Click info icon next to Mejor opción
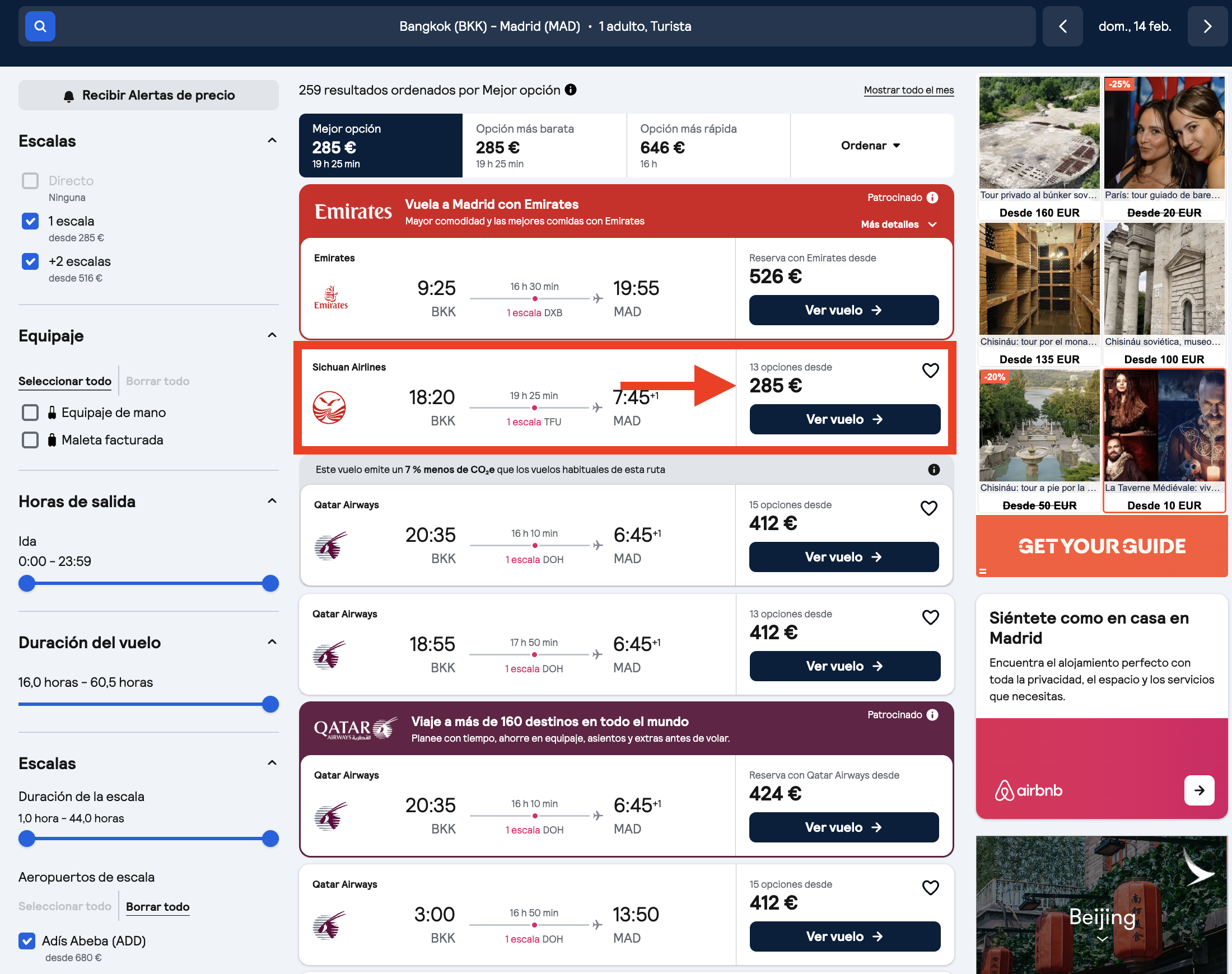The image size is (1232, 974). point(571,90)
